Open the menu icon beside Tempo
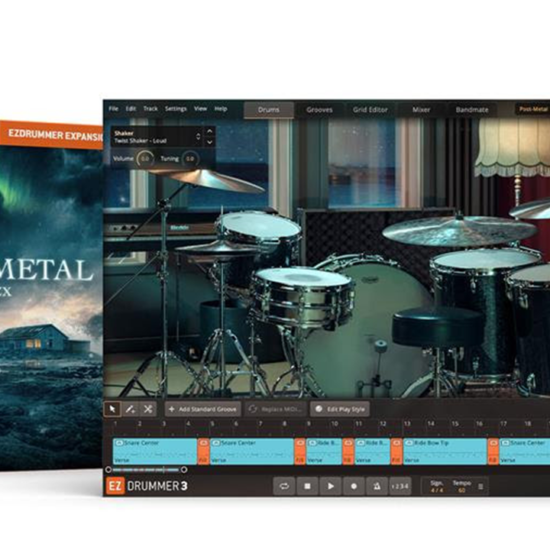 pos(481,487)
